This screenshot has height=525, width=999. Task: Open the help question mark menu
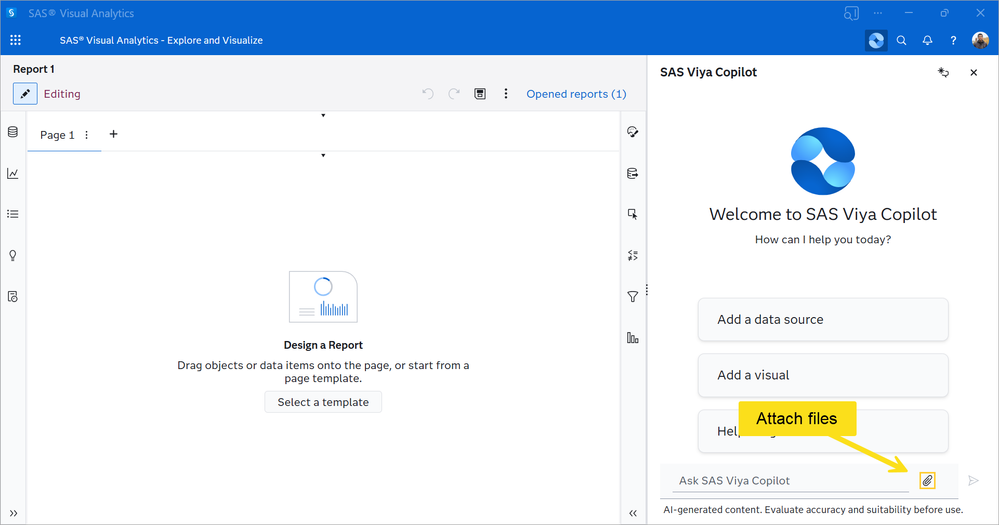[953, 40]
